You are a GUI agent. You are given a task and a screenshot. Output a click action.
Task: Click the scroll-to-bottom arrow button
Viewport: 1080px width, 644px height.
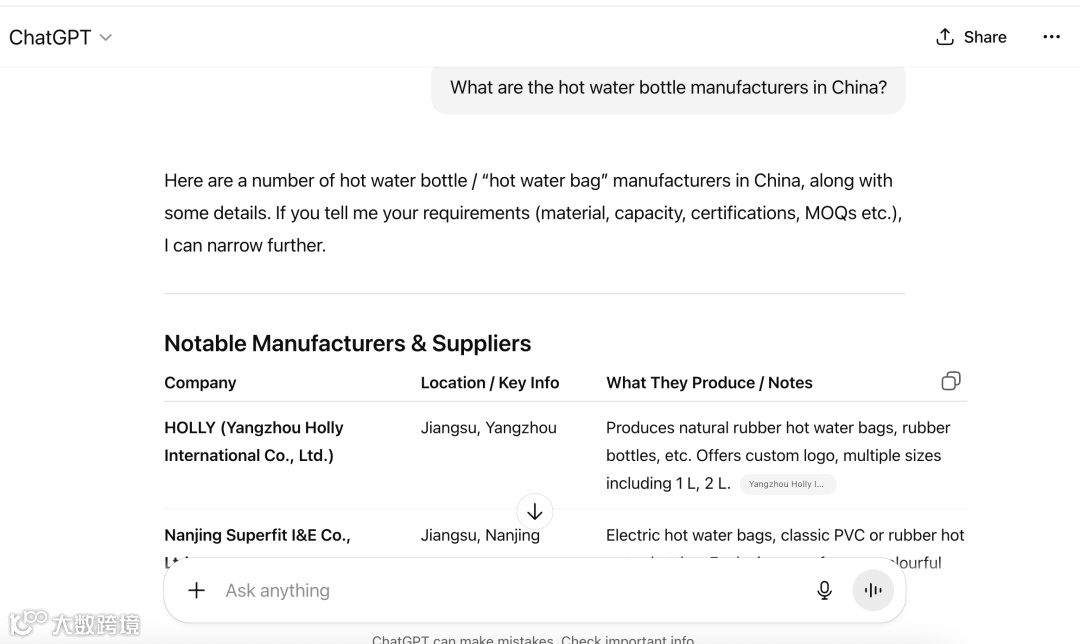coord(535,512)
